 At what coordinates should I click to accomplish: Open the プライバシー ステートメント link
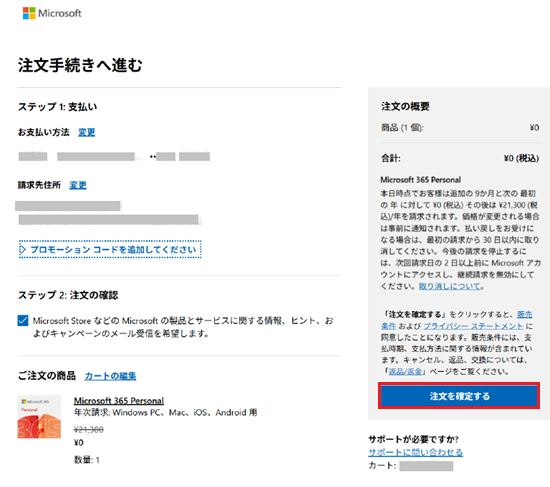[473, 326]
